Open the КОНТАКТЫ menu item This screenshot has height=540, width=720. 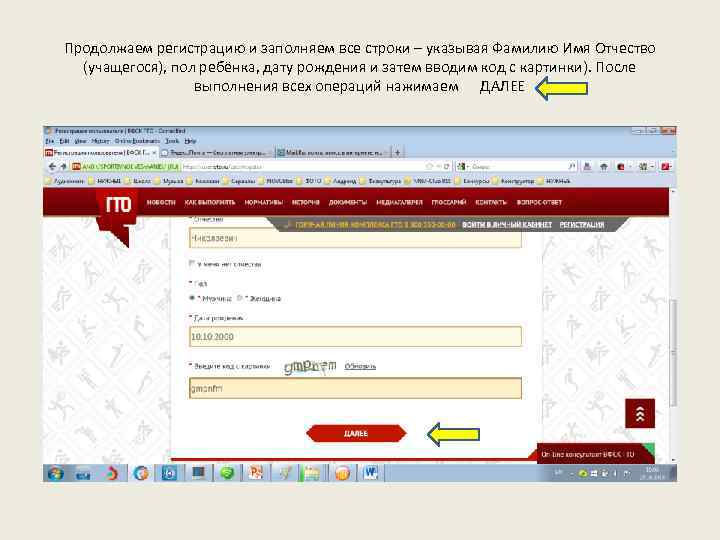point(491,202)
